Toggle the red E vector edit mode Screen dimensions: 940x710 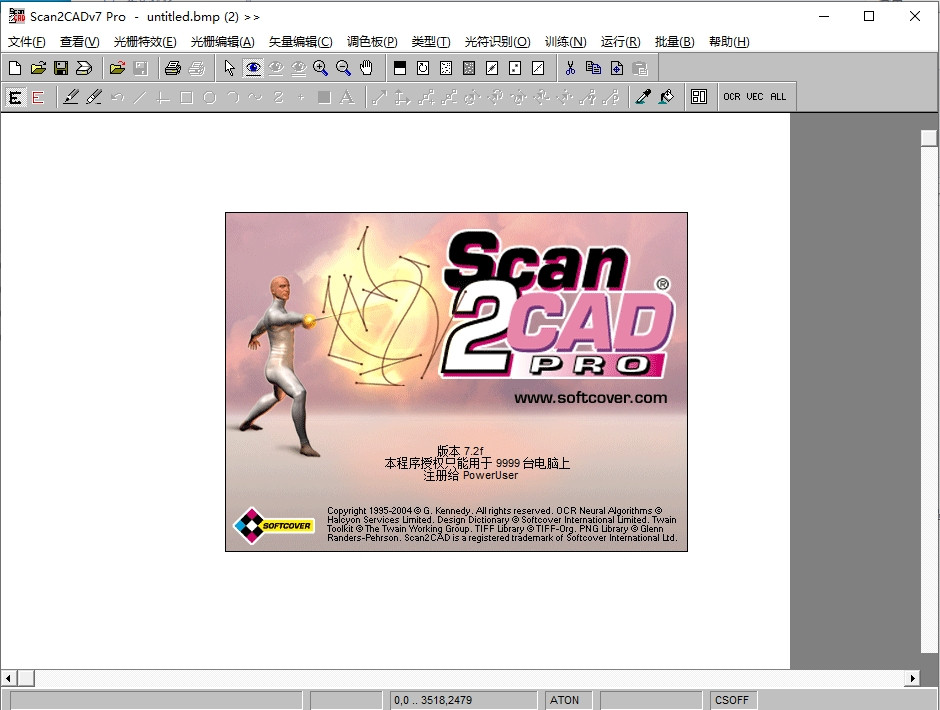click(38, 97)
